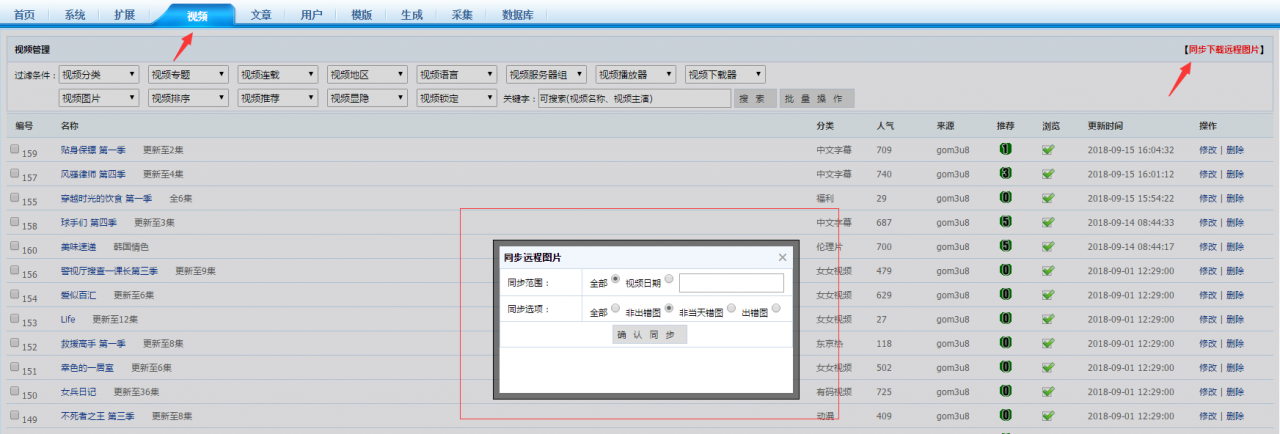This screenshot has height=434, width=1280.
Task: Click the green browse checkmark for video 157
Action: click(1048, 174)
